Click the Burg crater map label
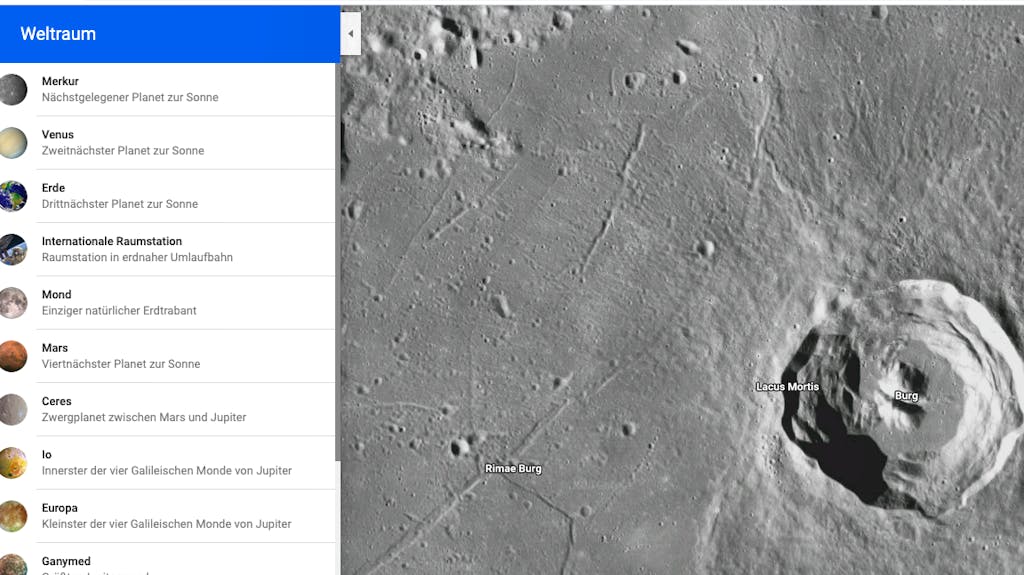The width and height of the screenshot is (1024, 575). point(906,396)
